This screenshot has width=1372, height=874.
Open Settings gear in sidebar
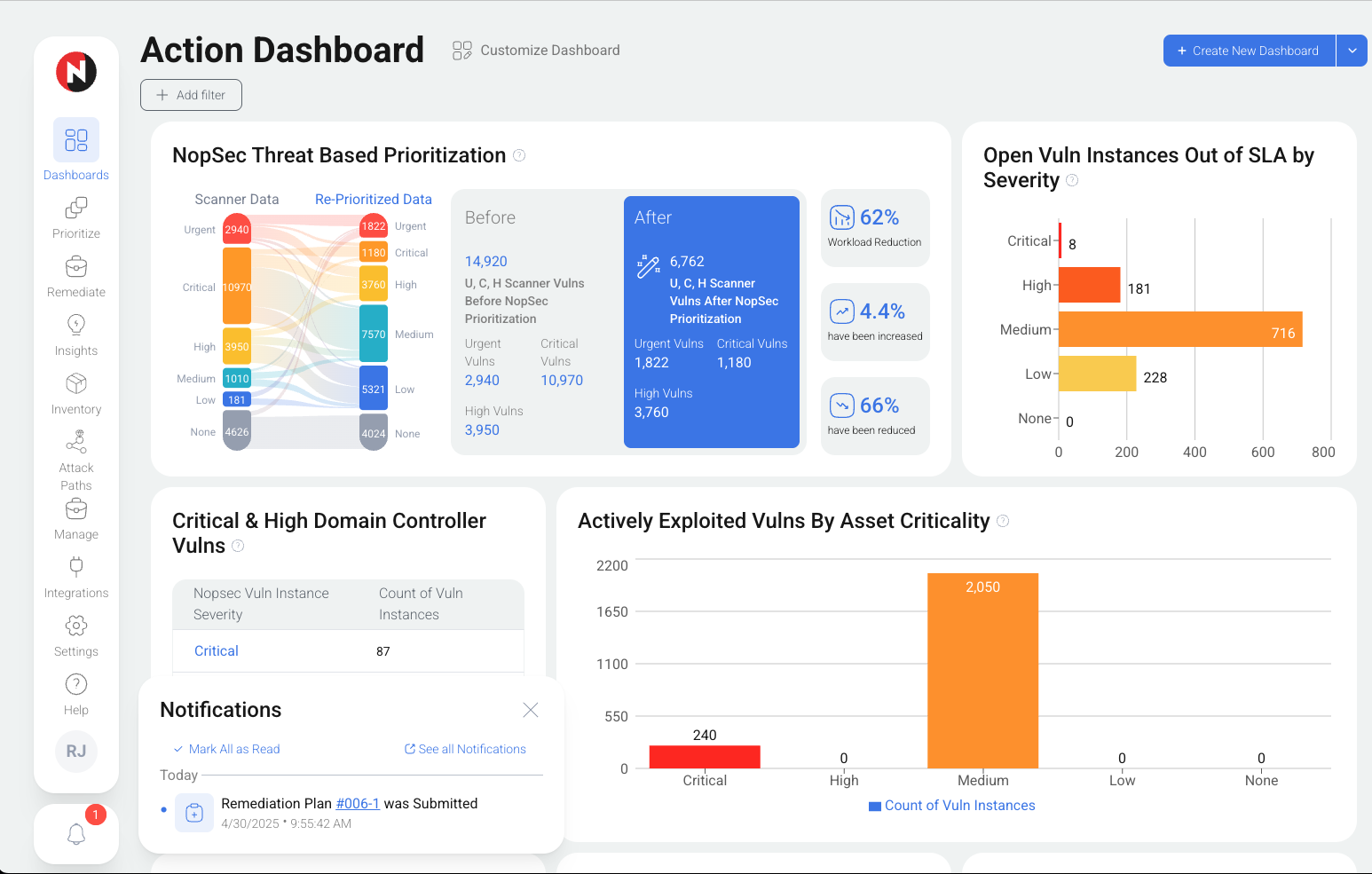pyautogui.click(x=76, y=626)
